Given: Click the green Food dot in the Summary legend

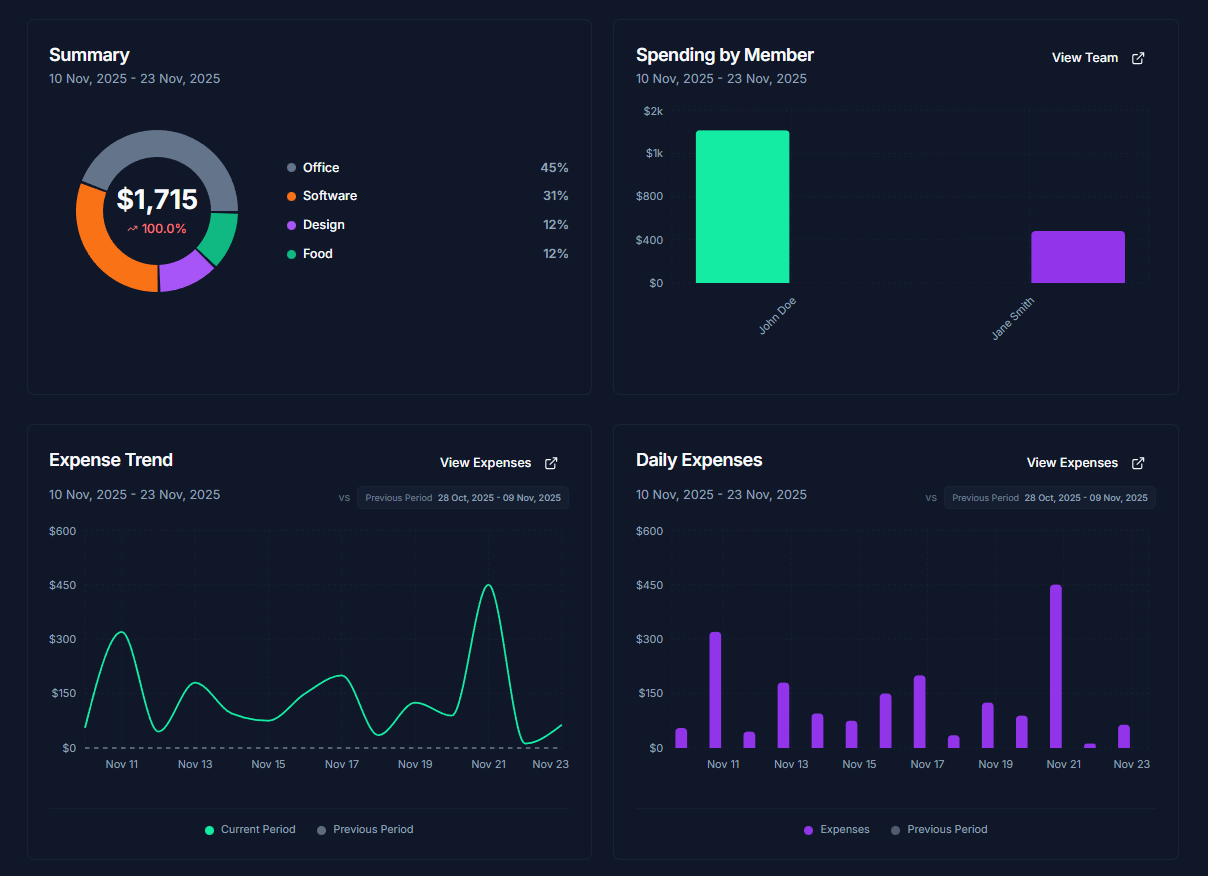Looking at the screenshot, I should coord(291,253).
